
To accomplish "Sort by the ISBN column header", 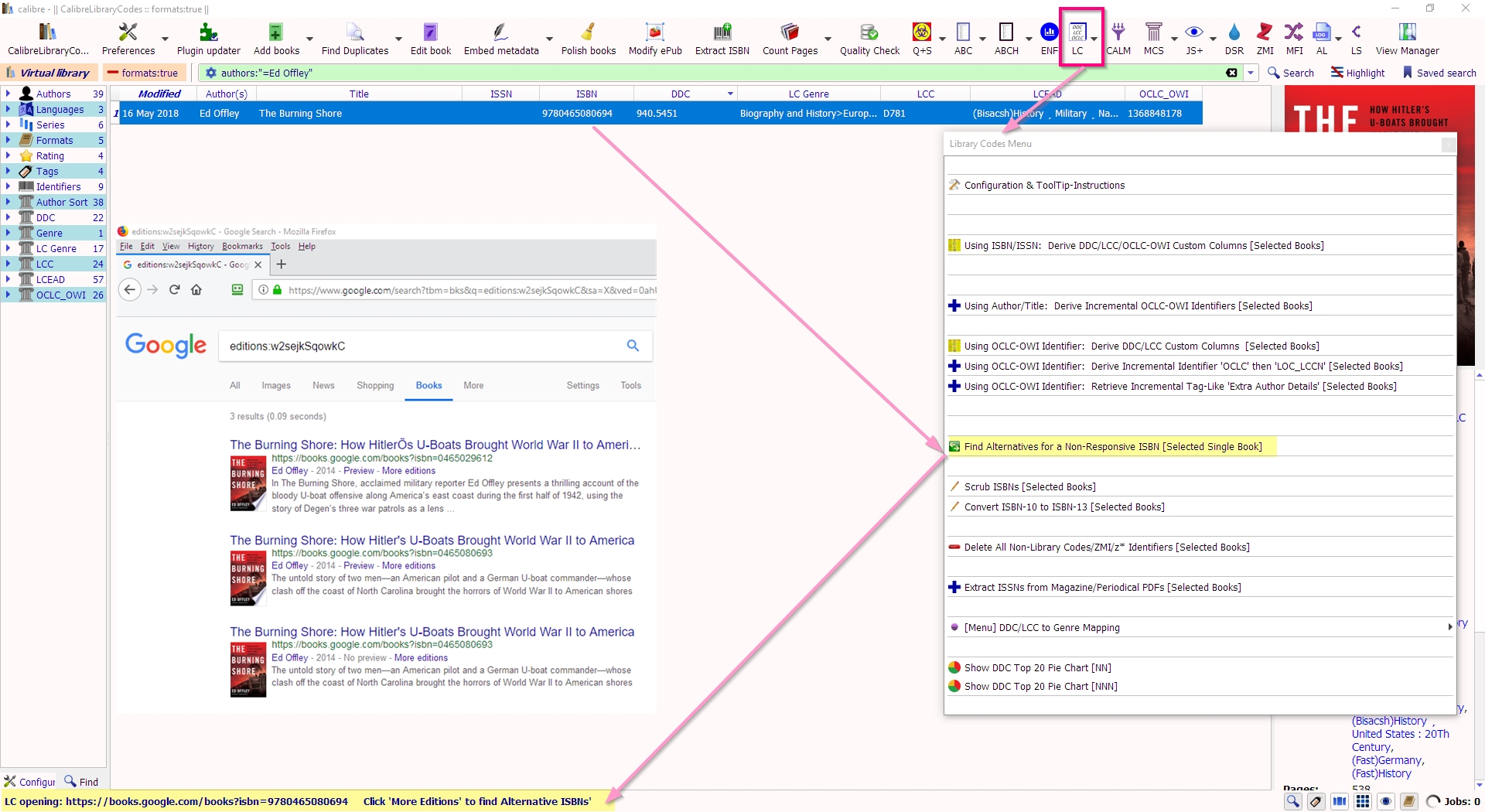I will [x=586, y=94].
